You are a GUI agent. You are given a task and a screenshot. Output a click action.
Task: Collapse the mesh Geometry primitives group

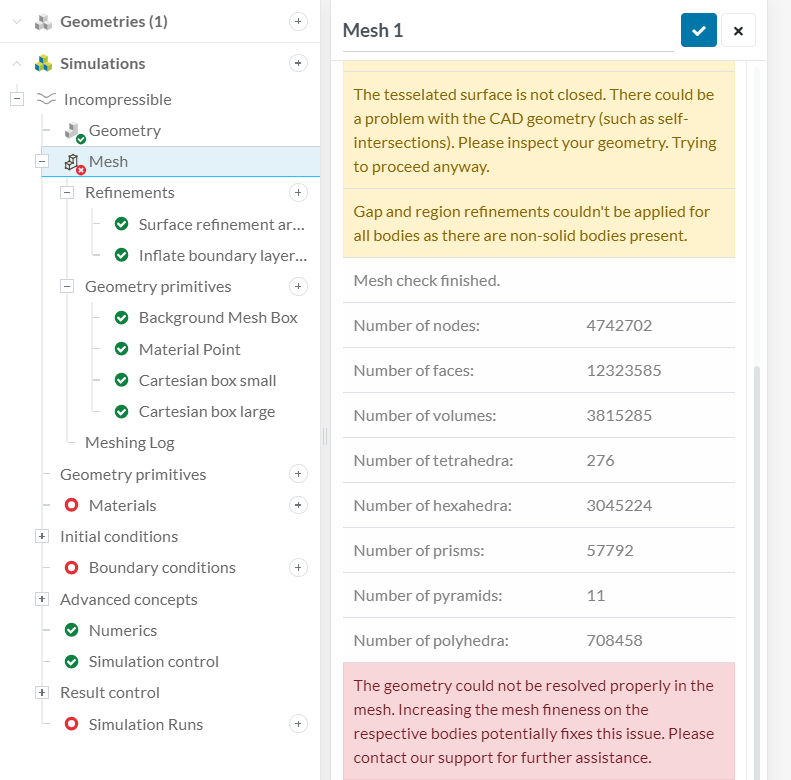coord(67,287)
